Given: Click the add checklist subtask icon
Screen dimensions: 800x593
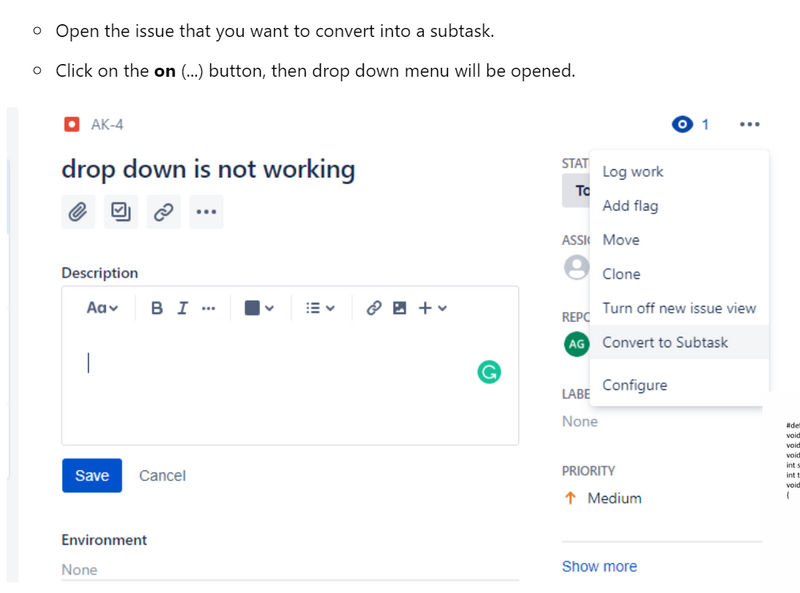Looking at the screenshot, I should click(x=121, y=211).
